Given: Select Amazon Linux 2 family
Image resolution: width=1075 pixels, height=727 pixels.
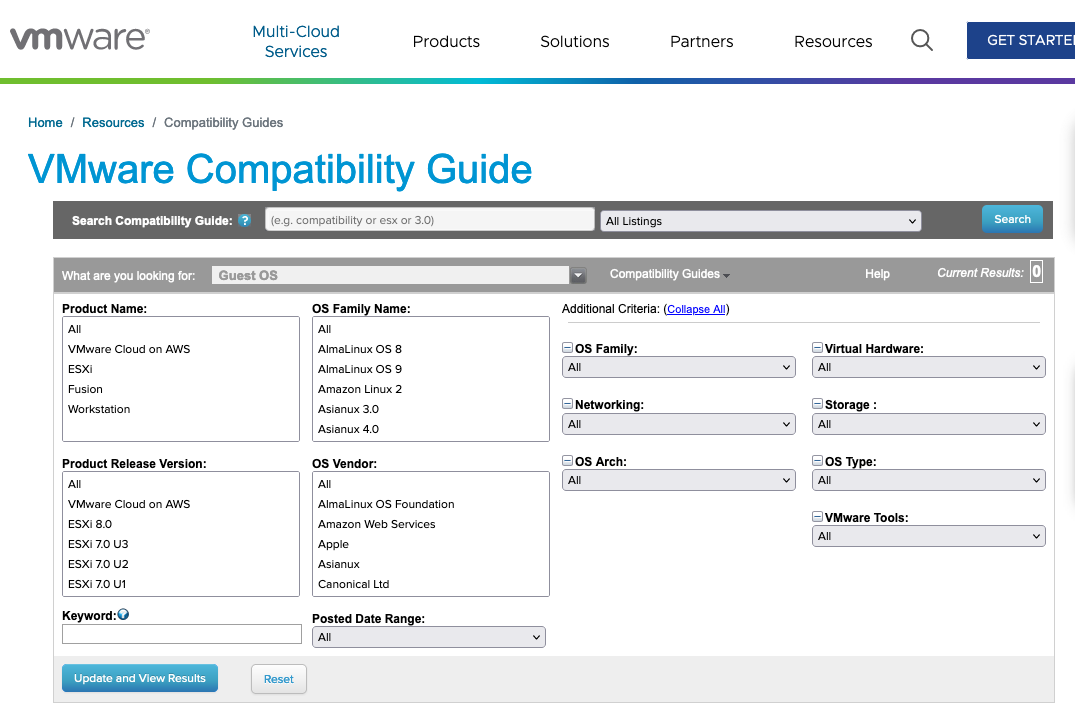Looking at the screenshot, I should coord(431,389).
